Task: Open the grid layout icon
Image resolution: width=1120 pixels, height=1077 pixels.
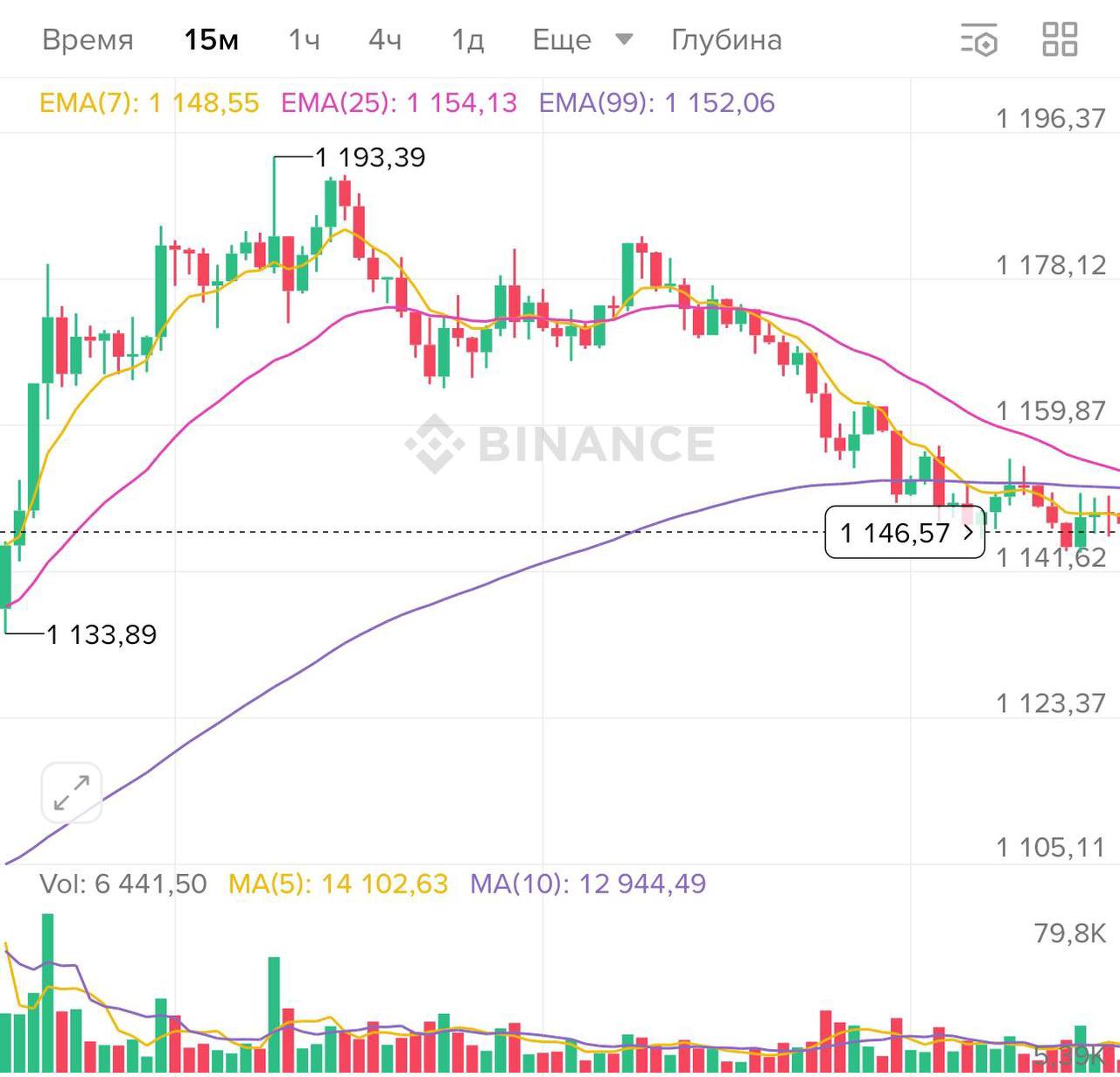Action: click(x=1060, y=39)
